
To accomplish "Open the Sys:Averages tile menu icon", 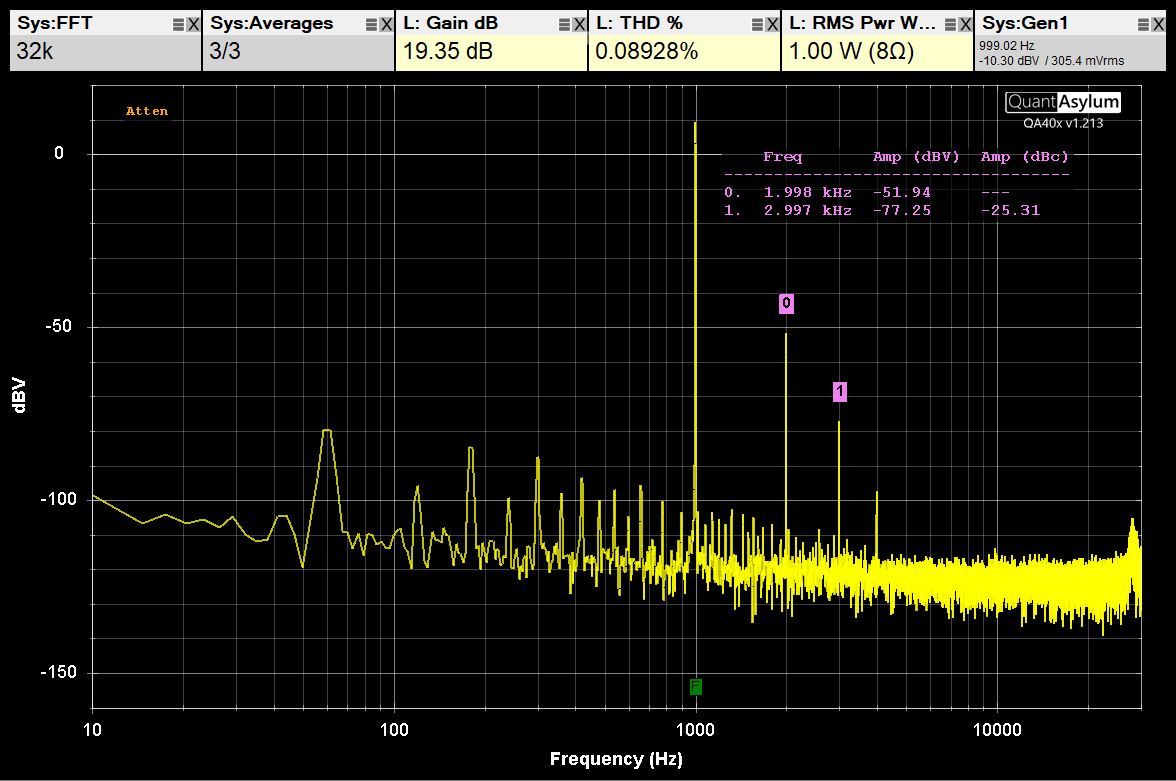I will pyautogui.click(x=371, y=25).
